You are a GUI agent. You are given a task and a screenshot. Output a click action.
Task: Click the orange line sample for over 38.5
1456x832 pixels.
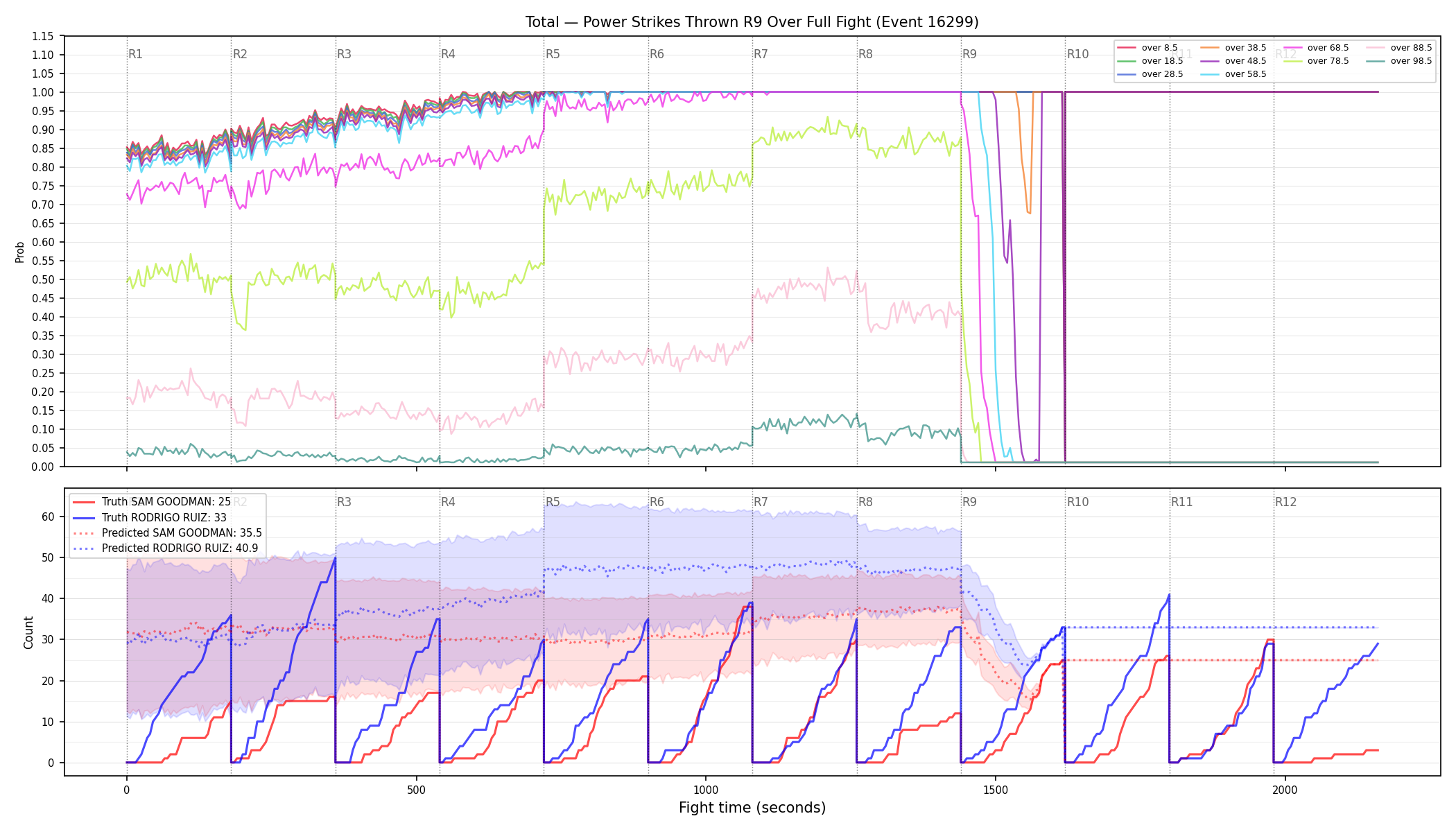(1210, 48)
